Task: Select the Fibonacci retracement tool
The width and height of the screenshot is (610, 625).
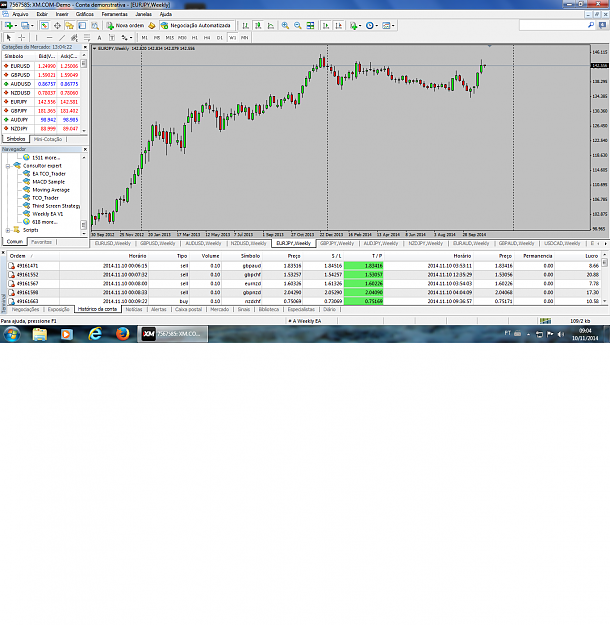Action: (87, 37)
